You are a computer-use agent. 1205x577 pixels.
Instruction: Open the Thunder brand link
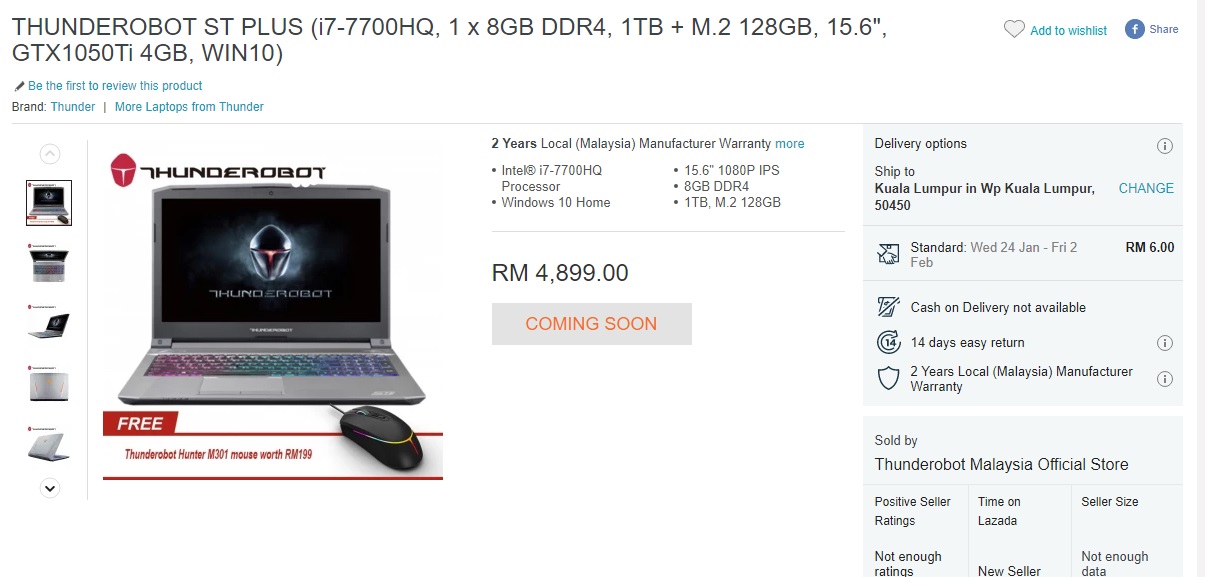click(x=73, y=107)
